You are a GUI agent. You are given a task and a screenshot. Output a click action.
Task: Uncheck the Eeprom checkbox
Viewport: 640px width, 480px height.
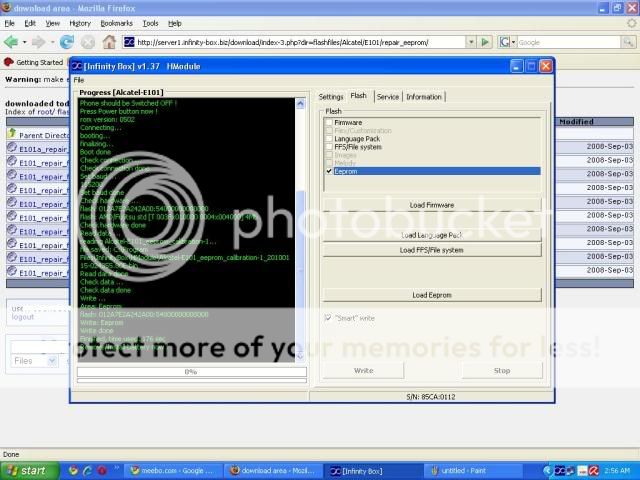pos(329,171)
